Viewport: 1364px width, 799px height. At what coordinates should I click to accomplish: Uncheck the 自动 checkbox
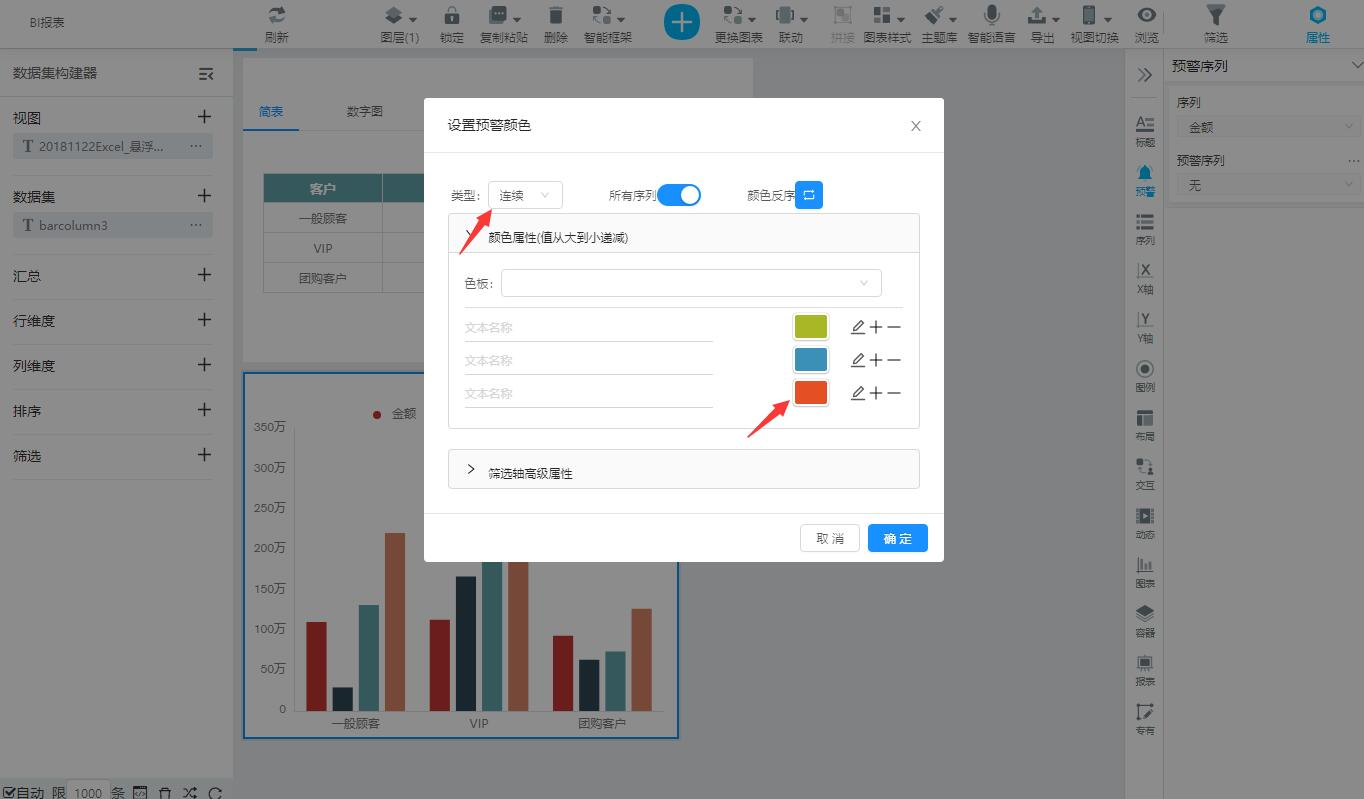pyautogui.click(x=10, y=792)
